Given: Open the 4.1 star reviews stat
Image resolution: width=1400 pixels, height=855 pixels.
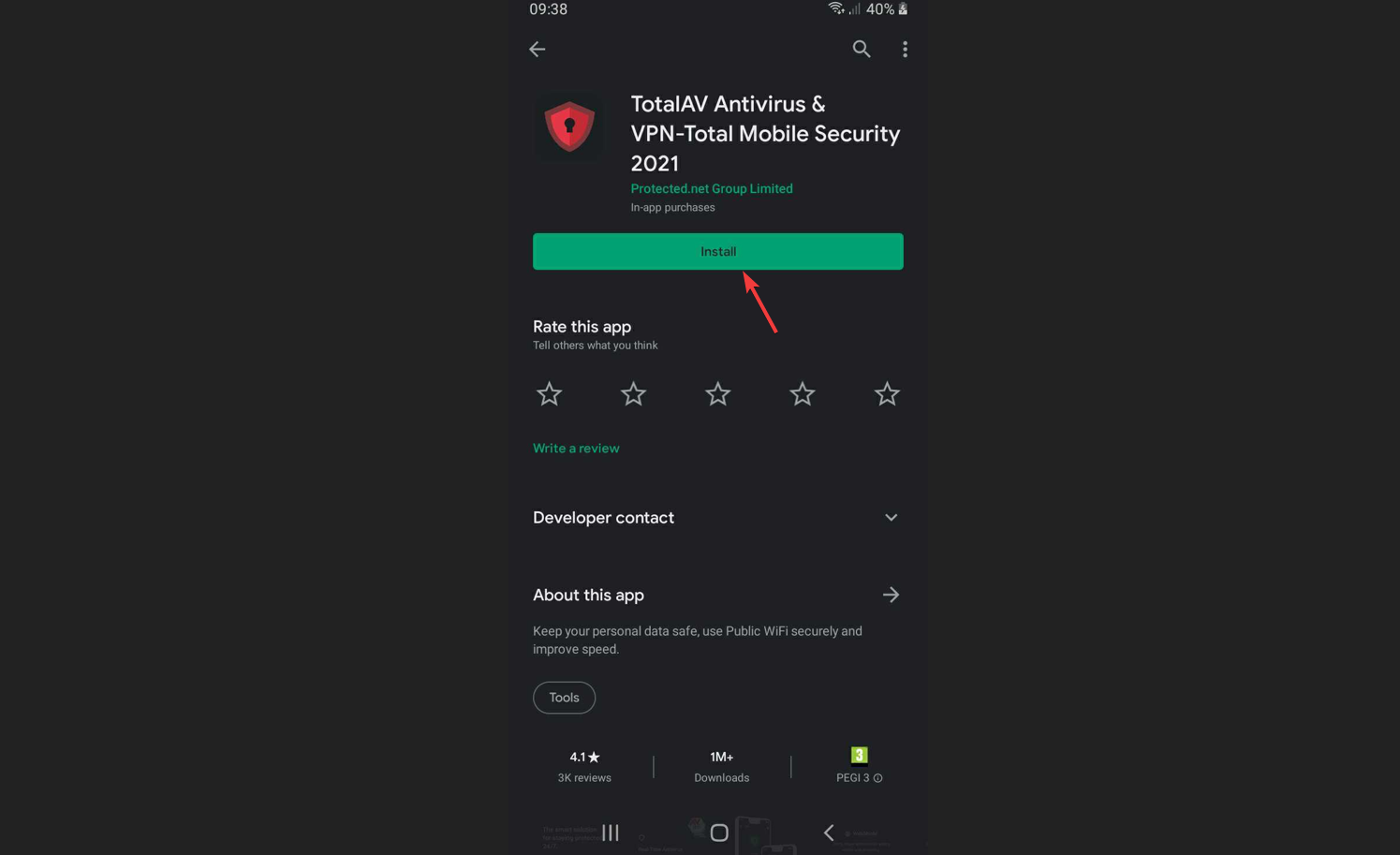Looking at the screenshot, I should 584,766.
